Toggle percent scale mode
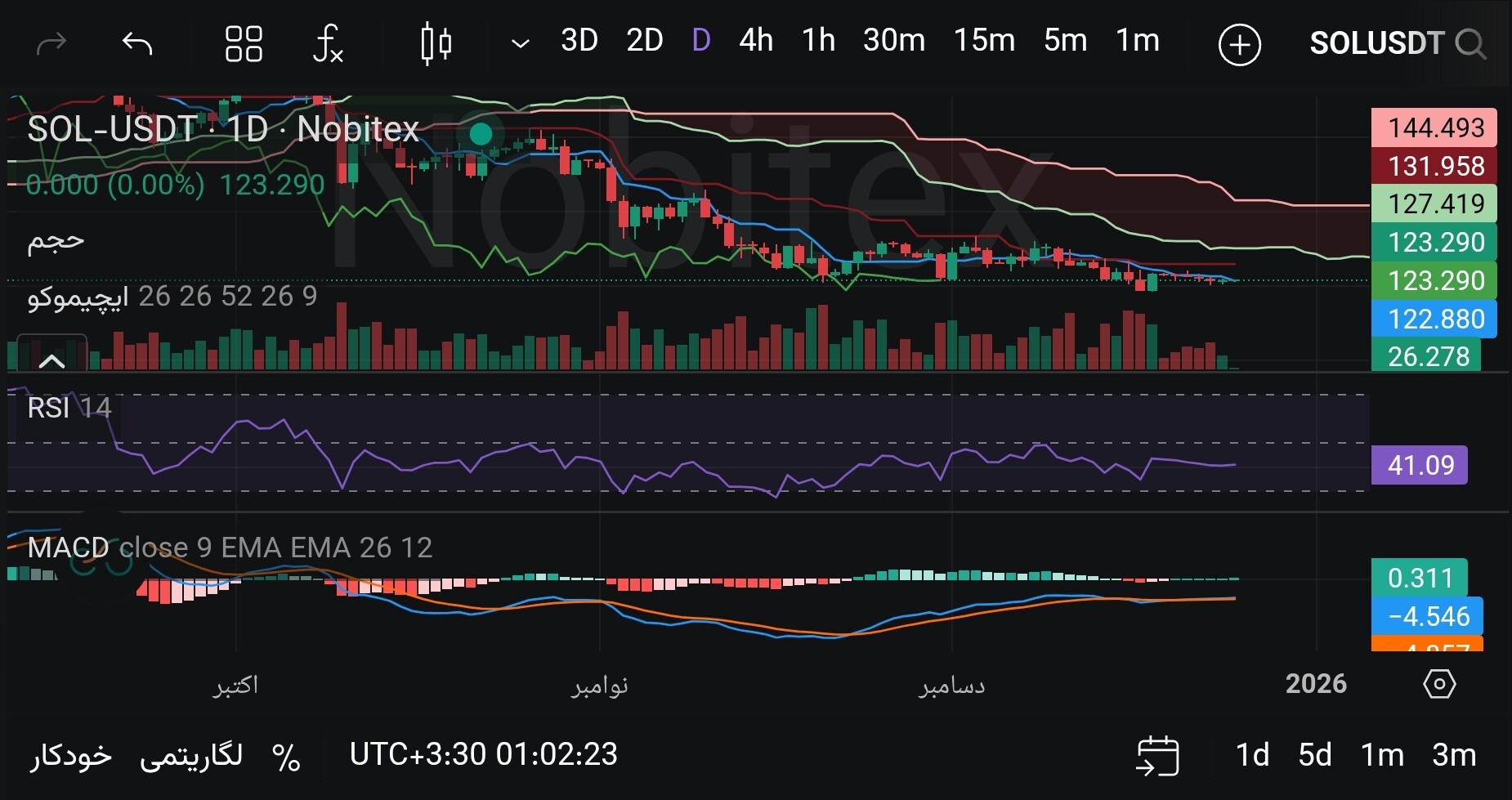The width and height of the screenshot is (1512, 800). point(286,757)
